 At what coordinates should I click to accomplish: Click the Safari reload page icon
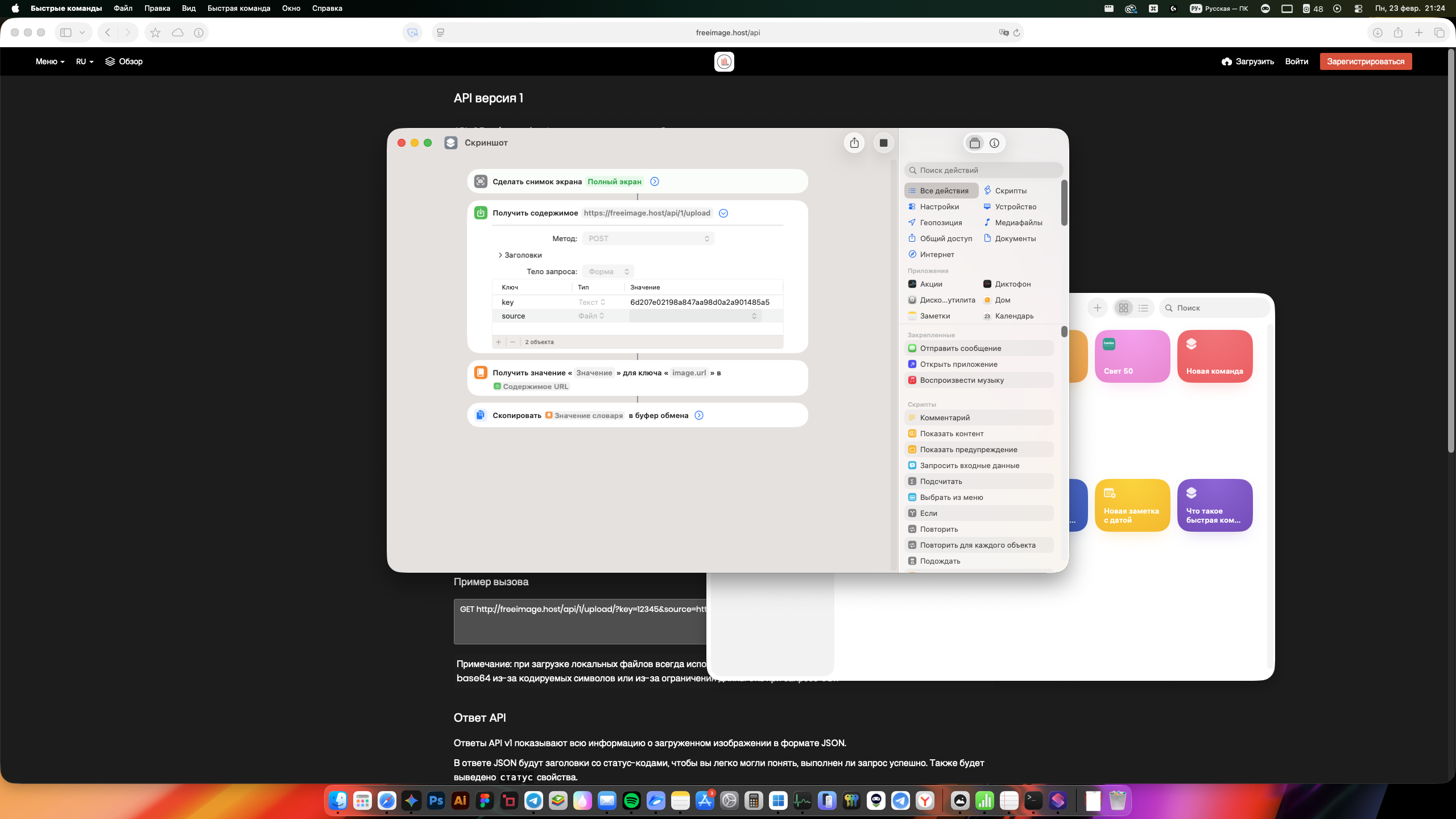1016,32
